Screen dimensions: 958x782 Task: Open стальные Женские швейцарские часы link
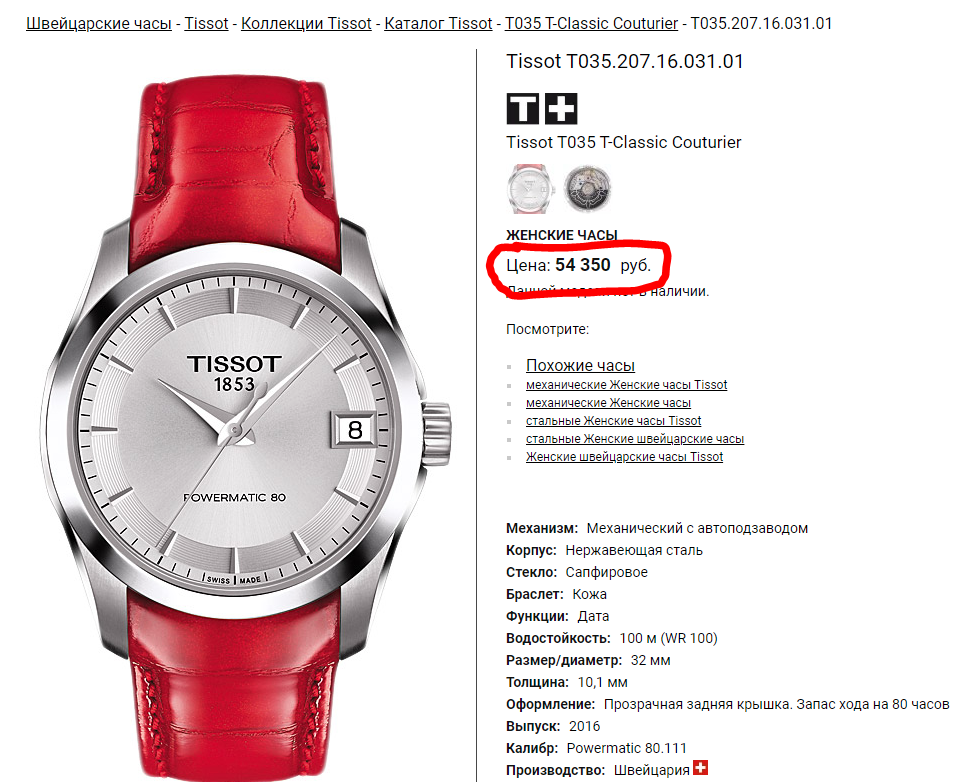[x=635, y=439]
